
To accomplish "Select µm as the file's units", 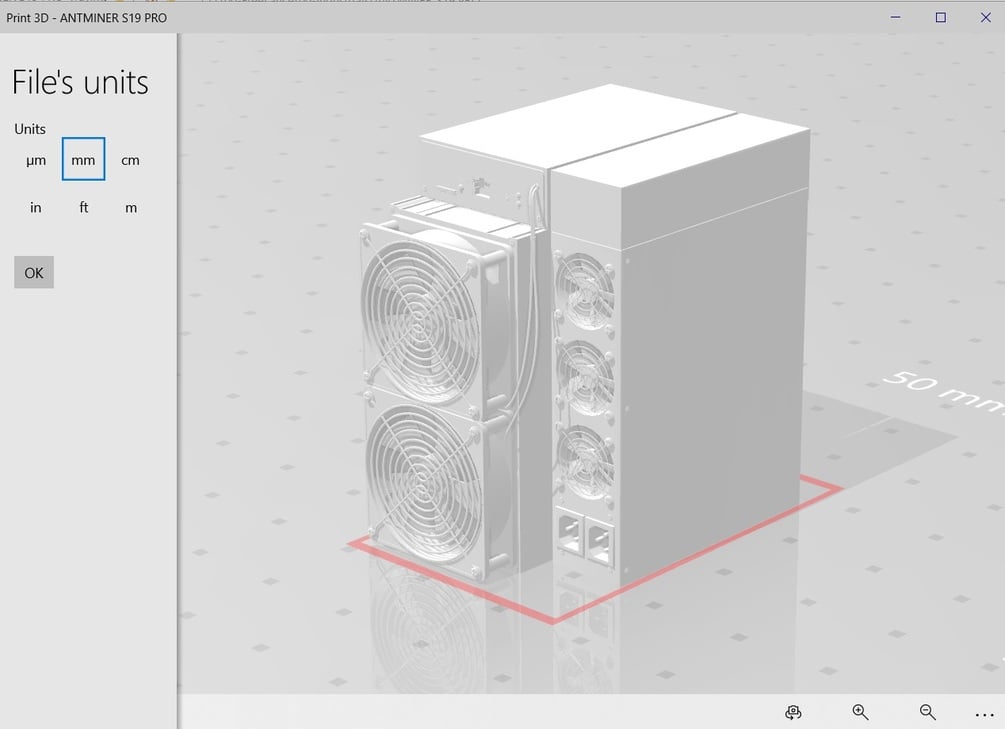I will point(36,160).
